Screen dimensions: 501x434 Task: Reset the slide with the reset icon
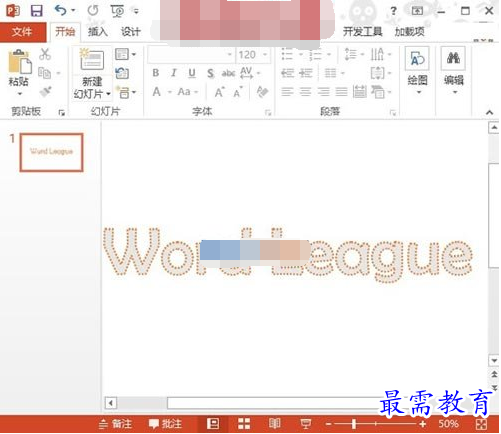[x=122, y=73]
